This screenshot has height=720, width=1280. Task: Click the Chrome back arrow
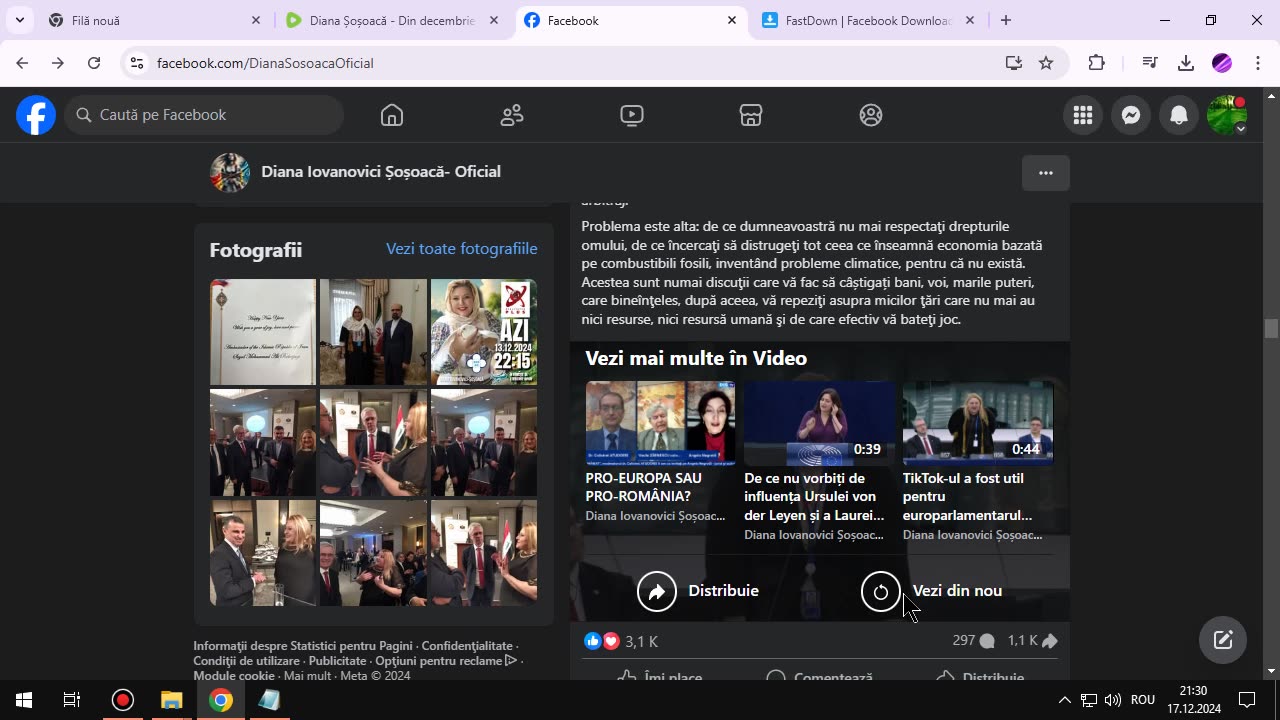22,63
